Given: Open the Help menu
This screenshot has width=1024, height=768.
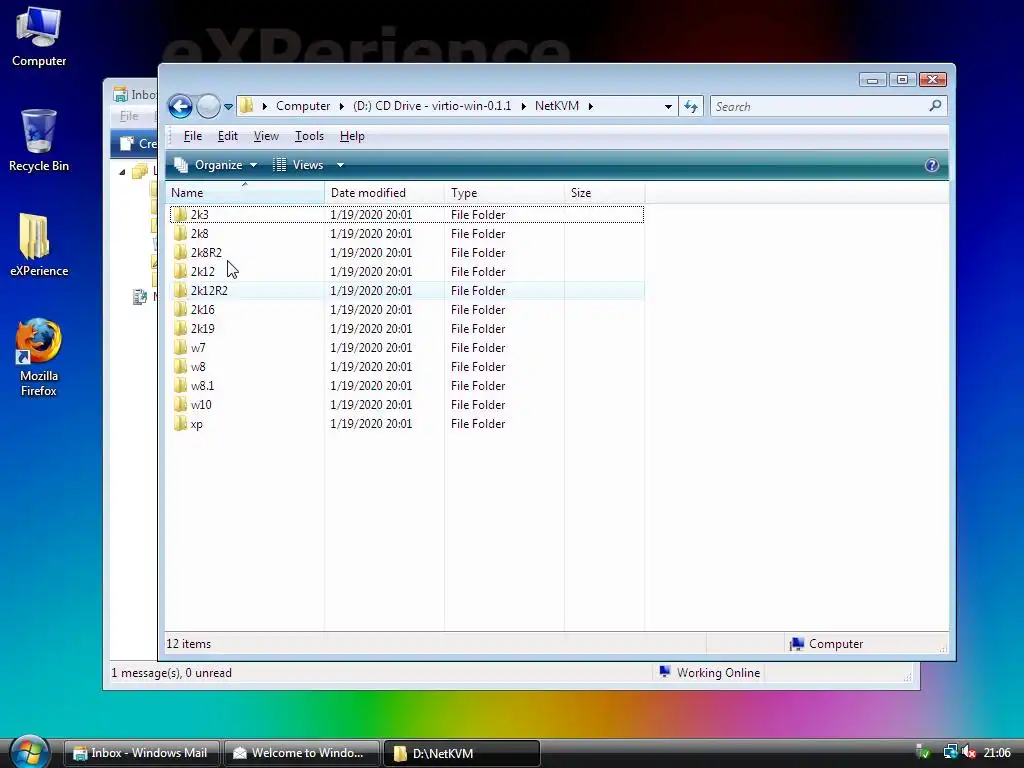Looking at the screenshot, I should pyautogui.click(x=352, y=136).
